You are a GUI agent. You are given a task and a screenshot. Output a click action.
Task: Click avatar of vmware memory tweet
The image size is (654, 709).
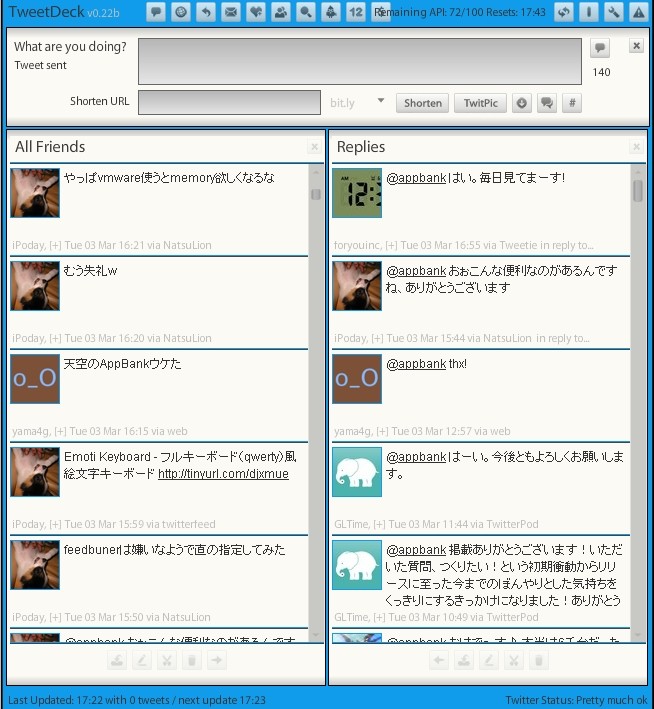[x=35, y=193]
